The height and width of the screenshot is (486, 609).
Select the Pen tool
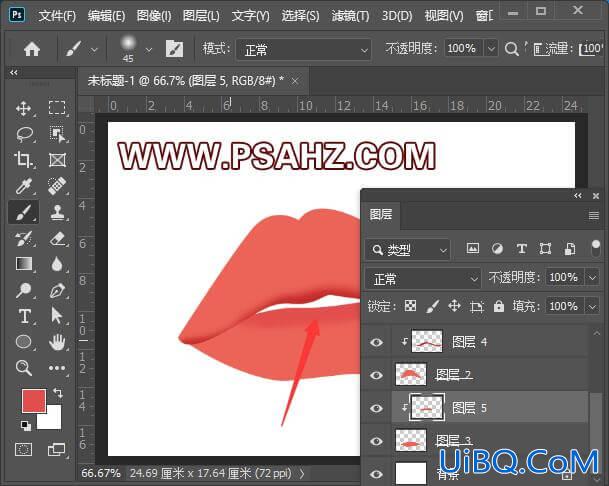click(x=57, y=291)
